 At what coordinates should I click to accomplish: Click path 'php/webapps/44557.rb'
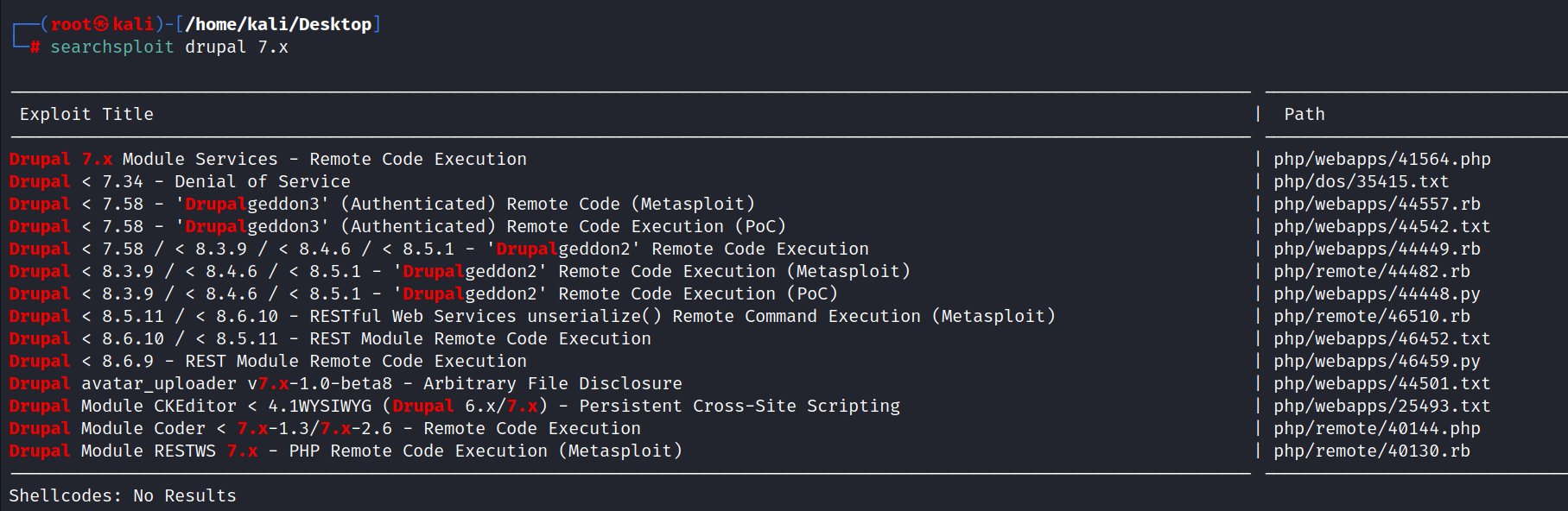[x=1377, y=204]
